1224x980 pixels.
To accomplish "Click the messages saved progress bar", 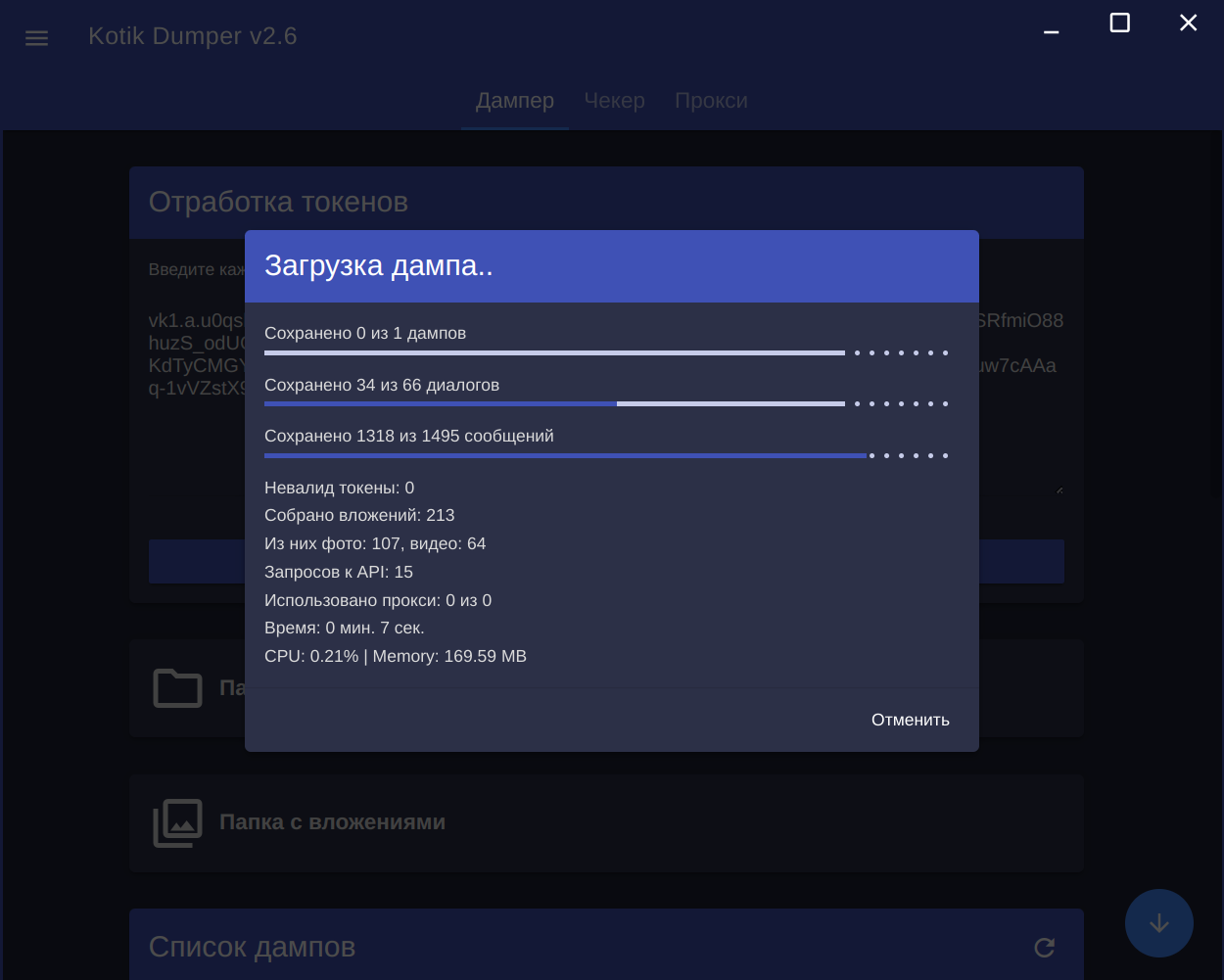I will click(x=606, y=455).
